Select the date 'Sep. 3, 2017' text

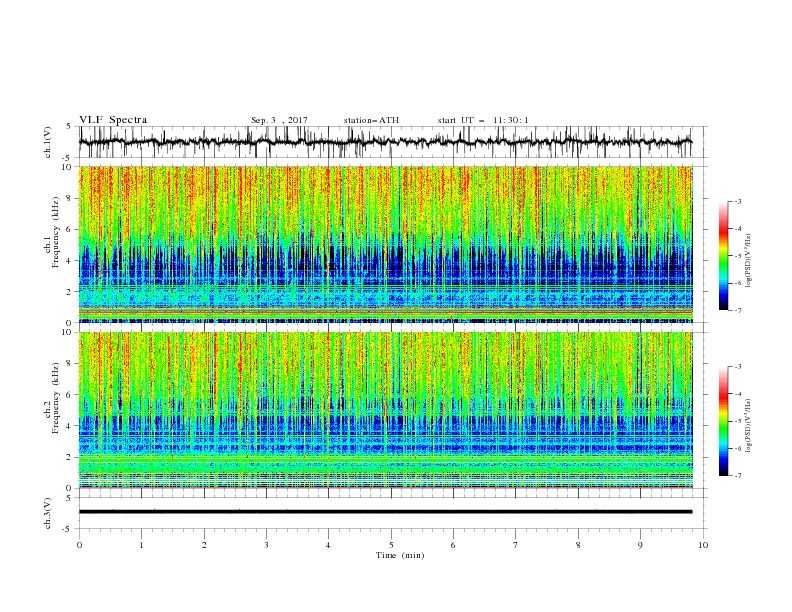[279, 120]
